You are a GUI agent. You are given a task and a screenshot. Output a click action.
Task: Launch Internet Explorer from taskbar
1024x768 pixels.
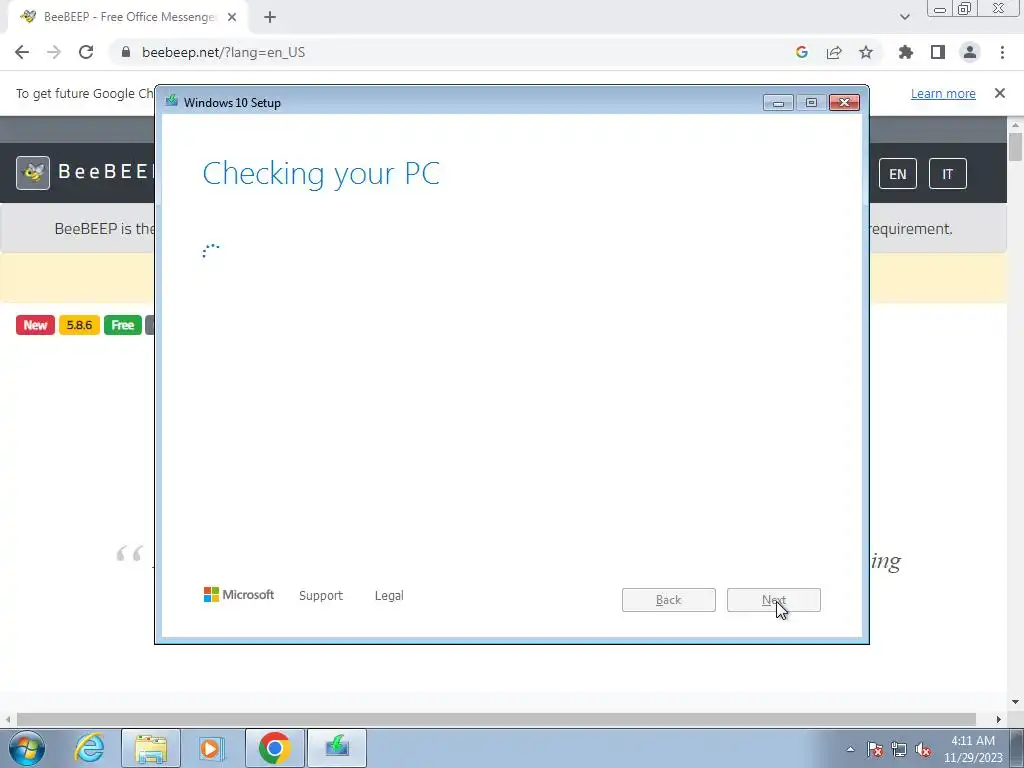tap(89, 748)
